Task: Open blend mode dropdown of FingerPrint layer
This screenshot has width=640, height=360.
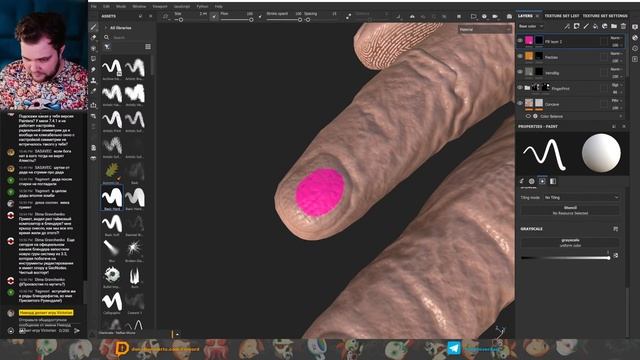Action: coord(616,85)
